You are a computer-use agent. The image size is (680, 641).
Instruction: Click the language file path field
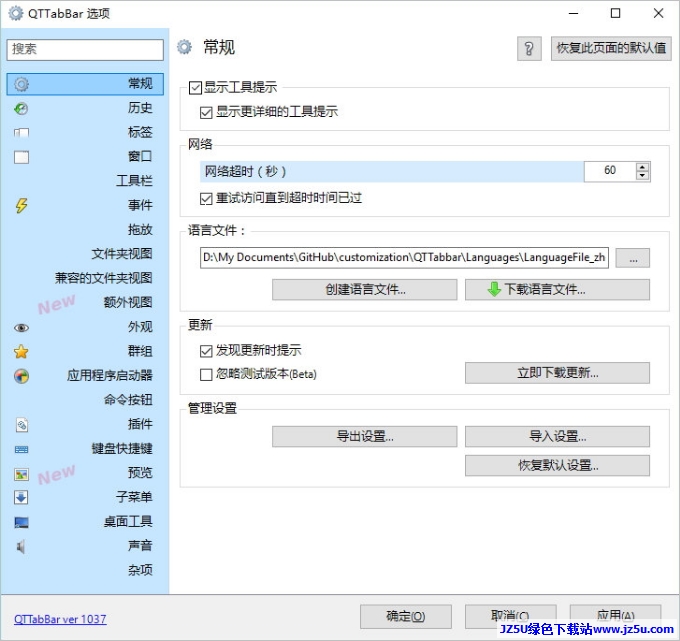404,258
